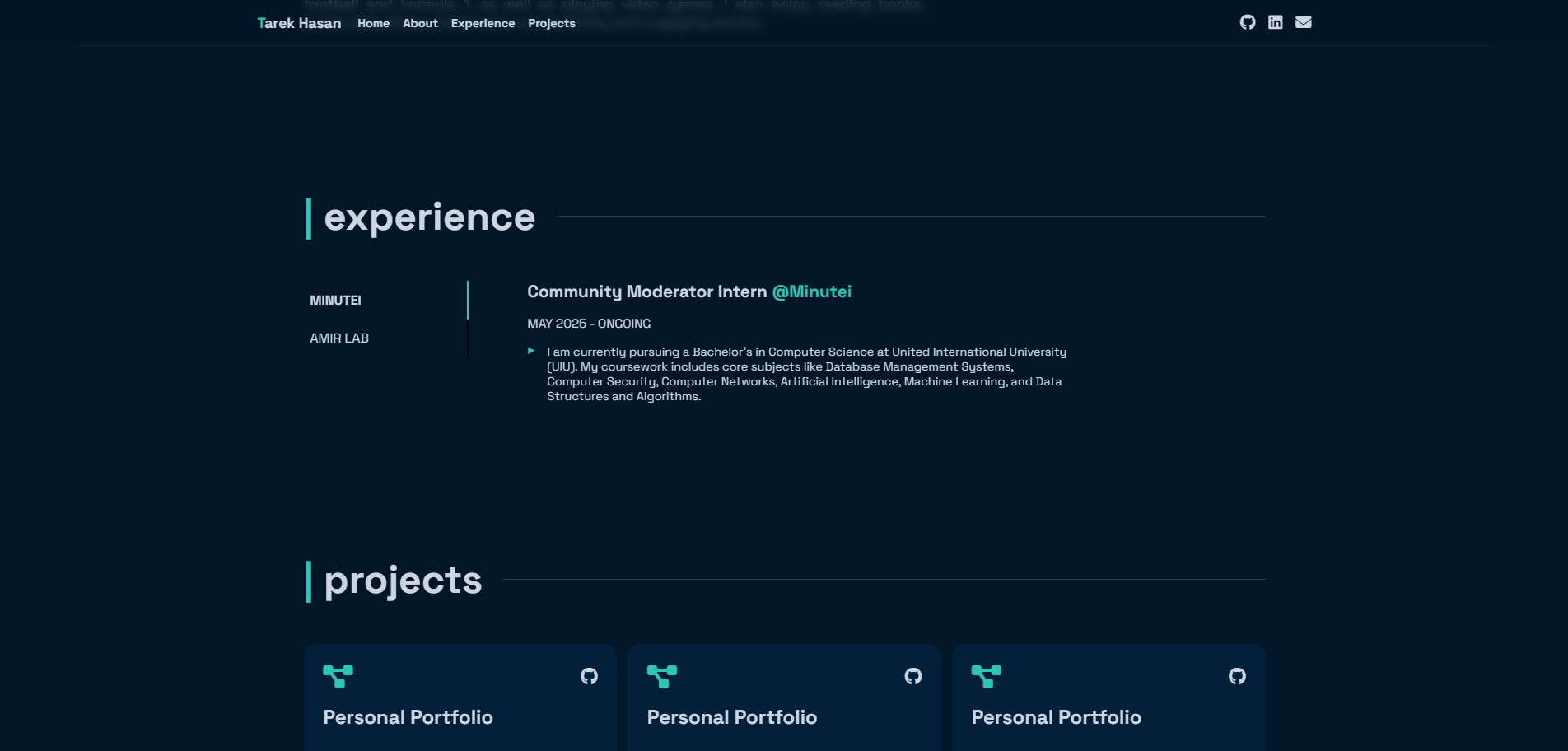Click branch icon on second project card

(x=662, y=676)
